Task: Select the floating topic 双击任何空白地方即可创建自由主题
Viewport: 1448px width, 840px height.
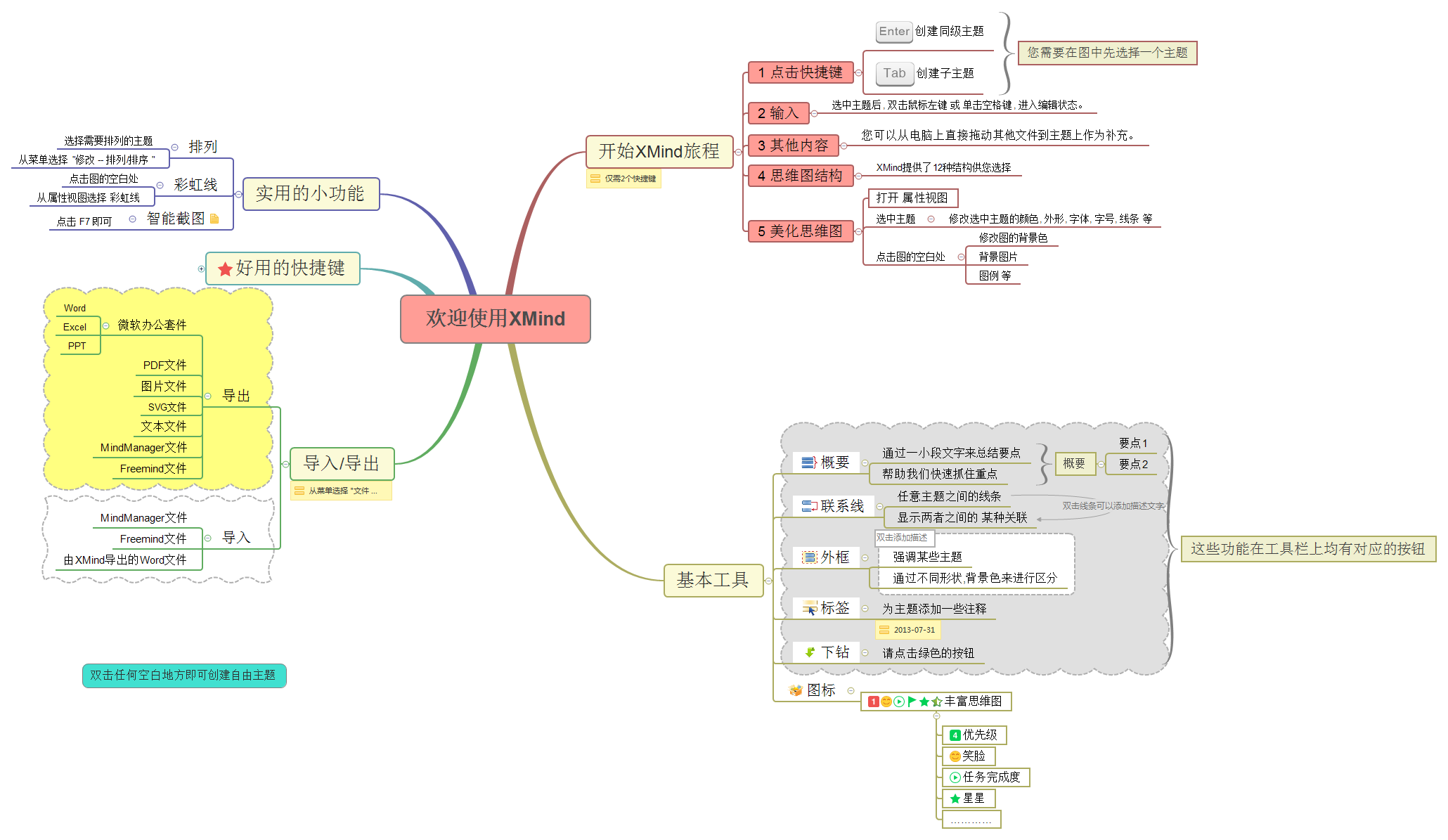Action: point(183,676)
